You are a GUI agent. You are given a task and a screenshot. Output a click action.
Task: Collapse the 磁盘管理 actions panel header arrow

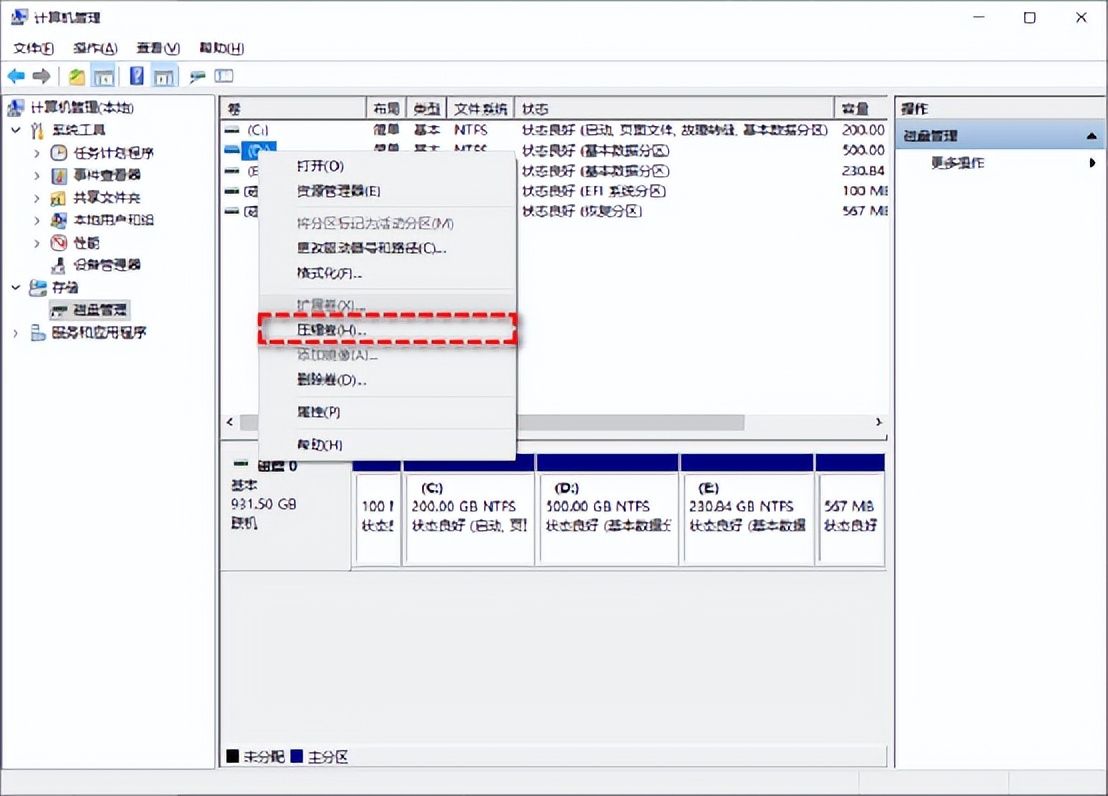pyautogui.click(x=1092, y=136)
